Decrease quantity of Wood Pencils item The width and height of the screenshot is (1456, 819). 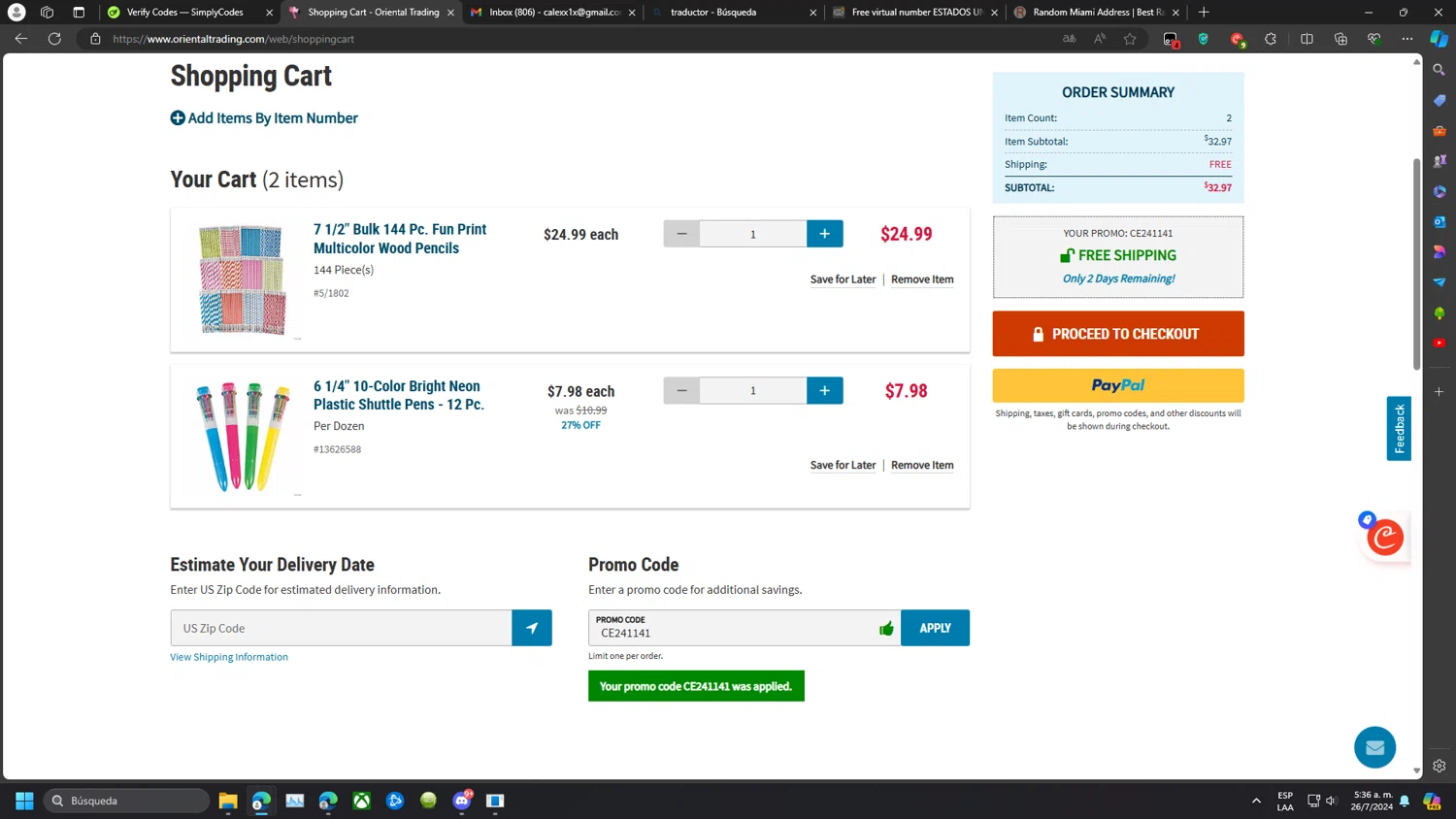(681, 234)
